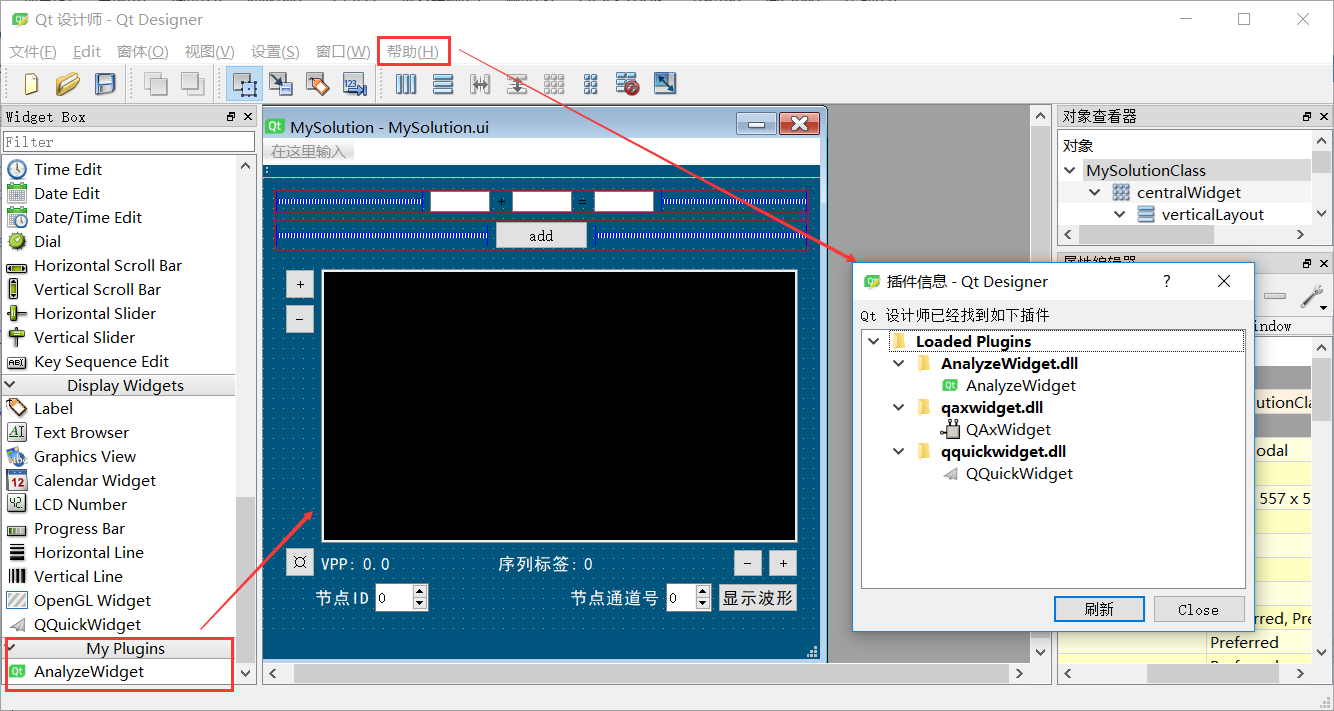Click the crosshair button left of VPP label

299,563
